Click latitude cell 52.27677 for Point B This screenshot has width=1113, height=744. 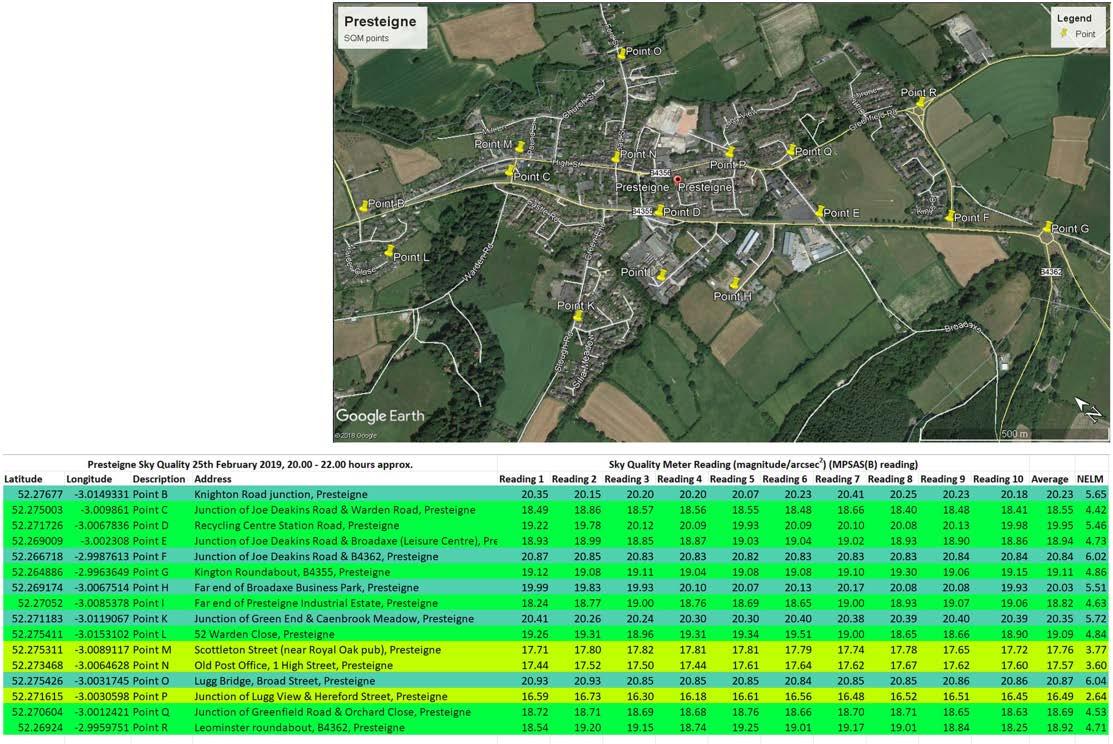pyautogui.click(x=41, y=494)
